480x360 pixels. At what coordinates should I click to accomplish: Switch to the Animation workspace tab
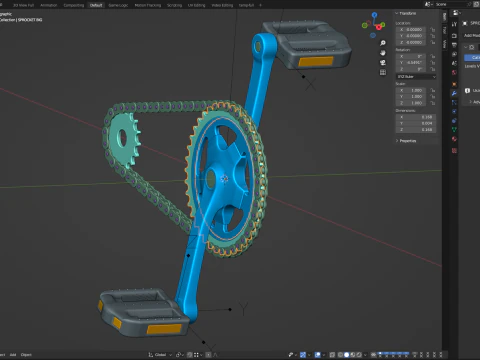[49, 5]
